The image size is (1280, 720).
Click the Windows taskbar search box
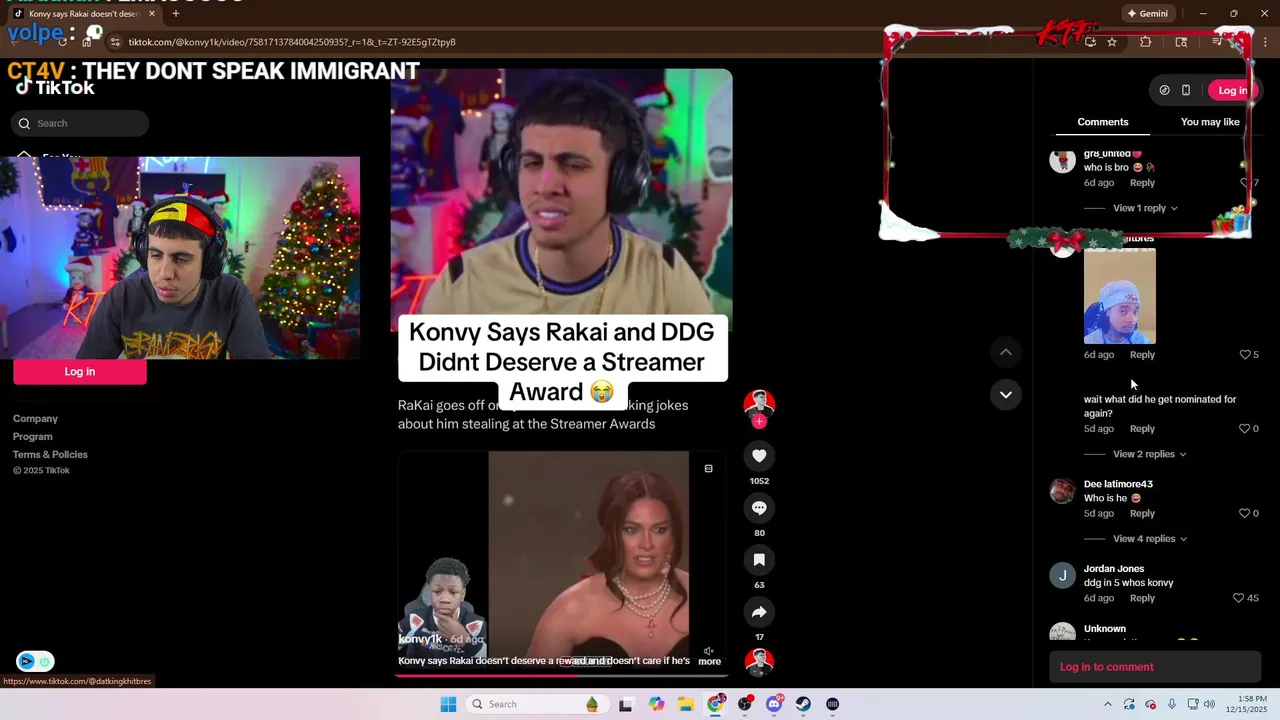point(537,704)
